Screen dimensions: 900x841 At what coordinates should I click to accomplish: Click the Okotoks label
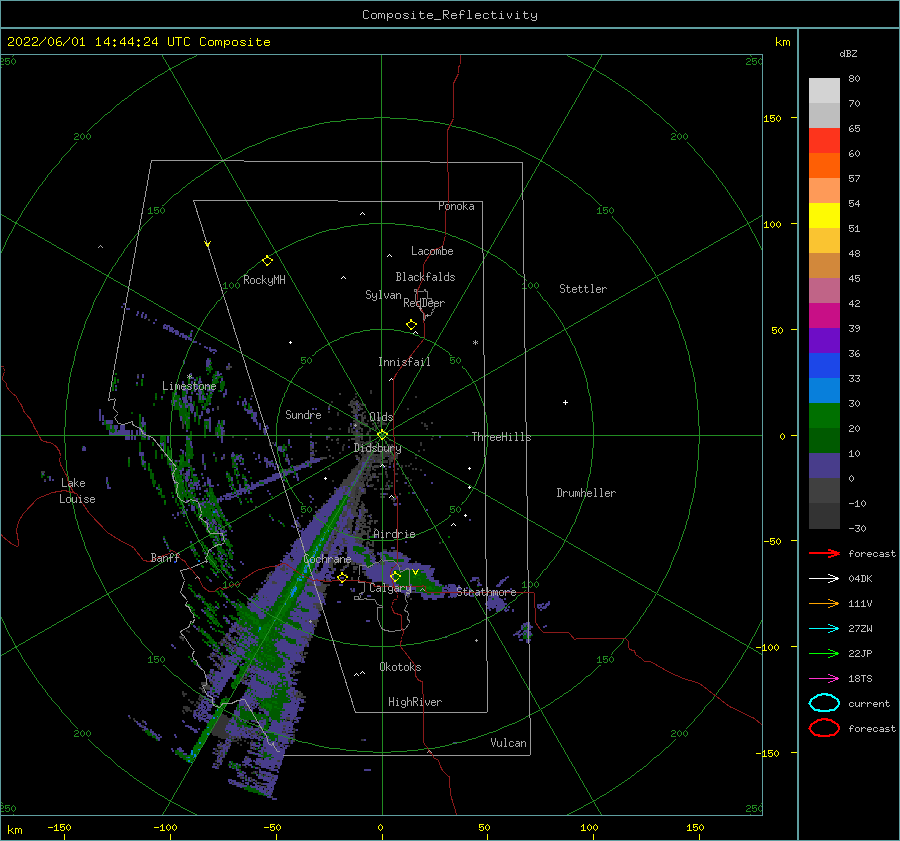[x=400, y=667]
